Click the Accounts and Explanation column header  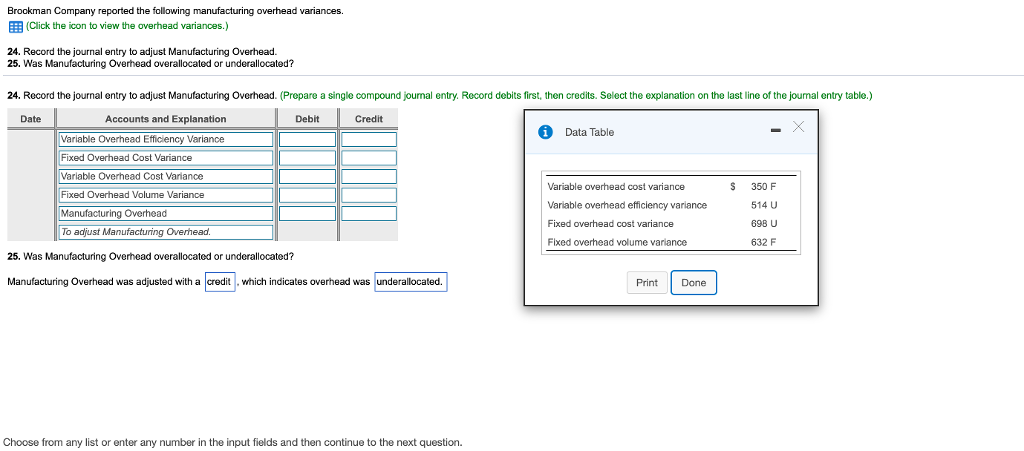[166, 119]
